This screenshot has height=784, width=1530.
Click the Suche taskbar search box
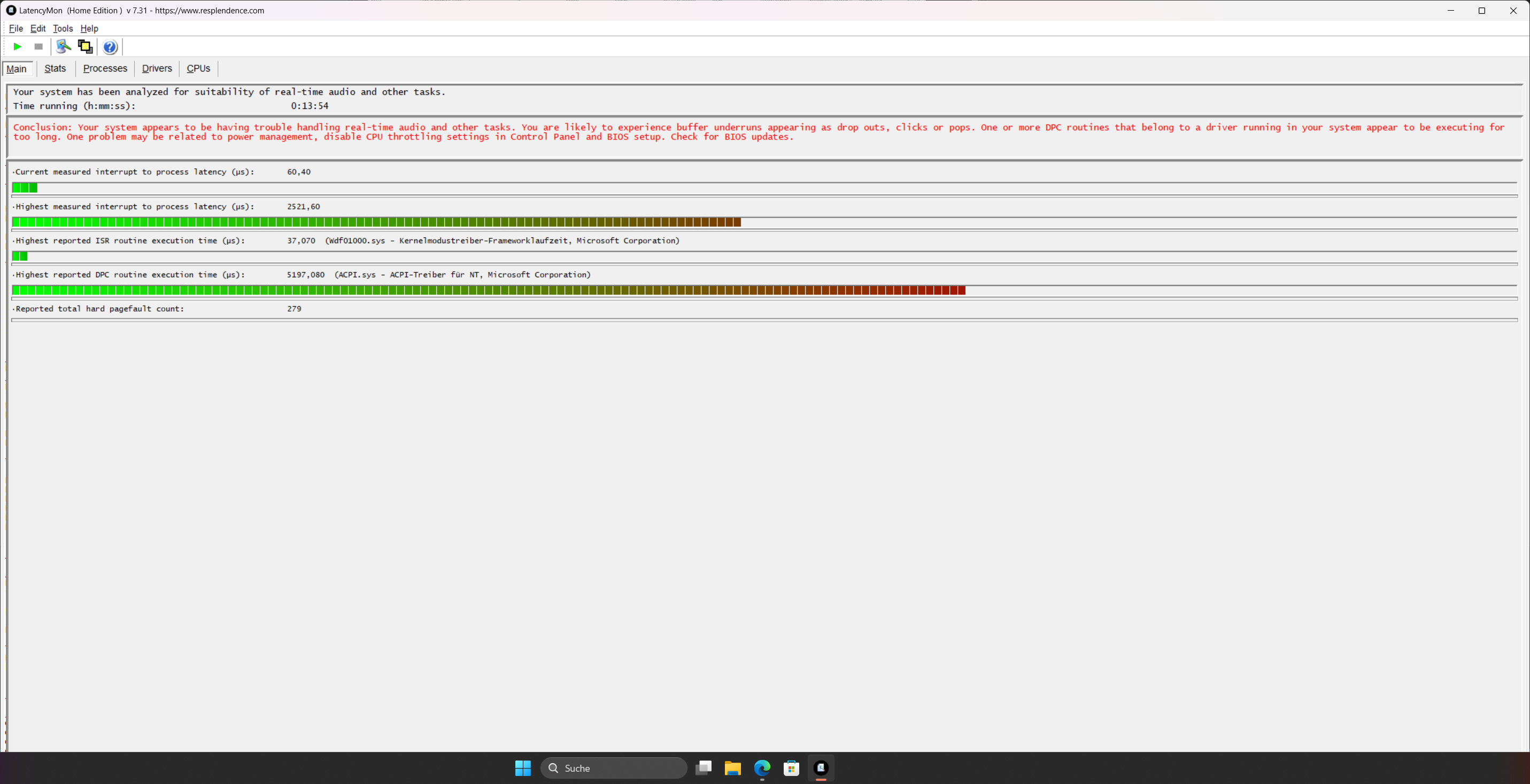click(614, 768)
